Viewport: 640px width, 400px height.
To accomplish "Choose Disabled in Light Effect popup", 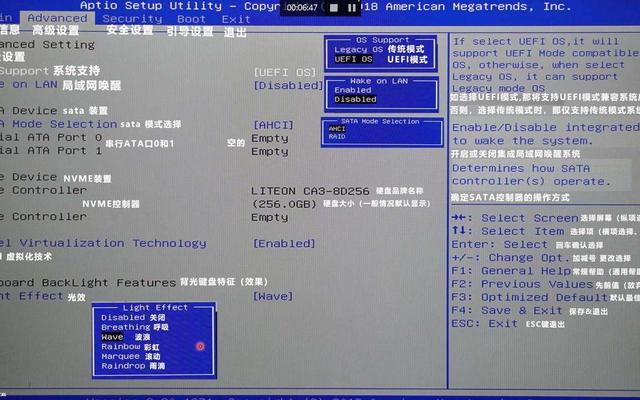I will pyautogui.click(x=123, y=317).
